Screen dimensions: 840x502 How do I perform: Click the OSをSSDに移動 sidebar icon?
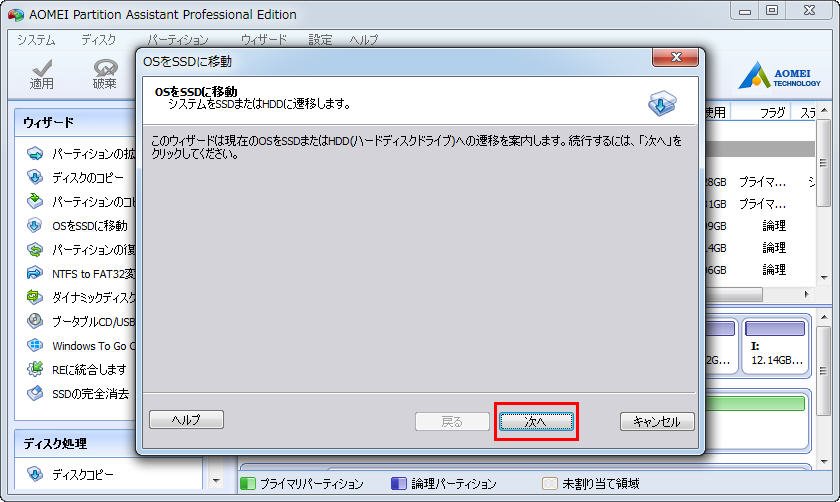[35, 225]
